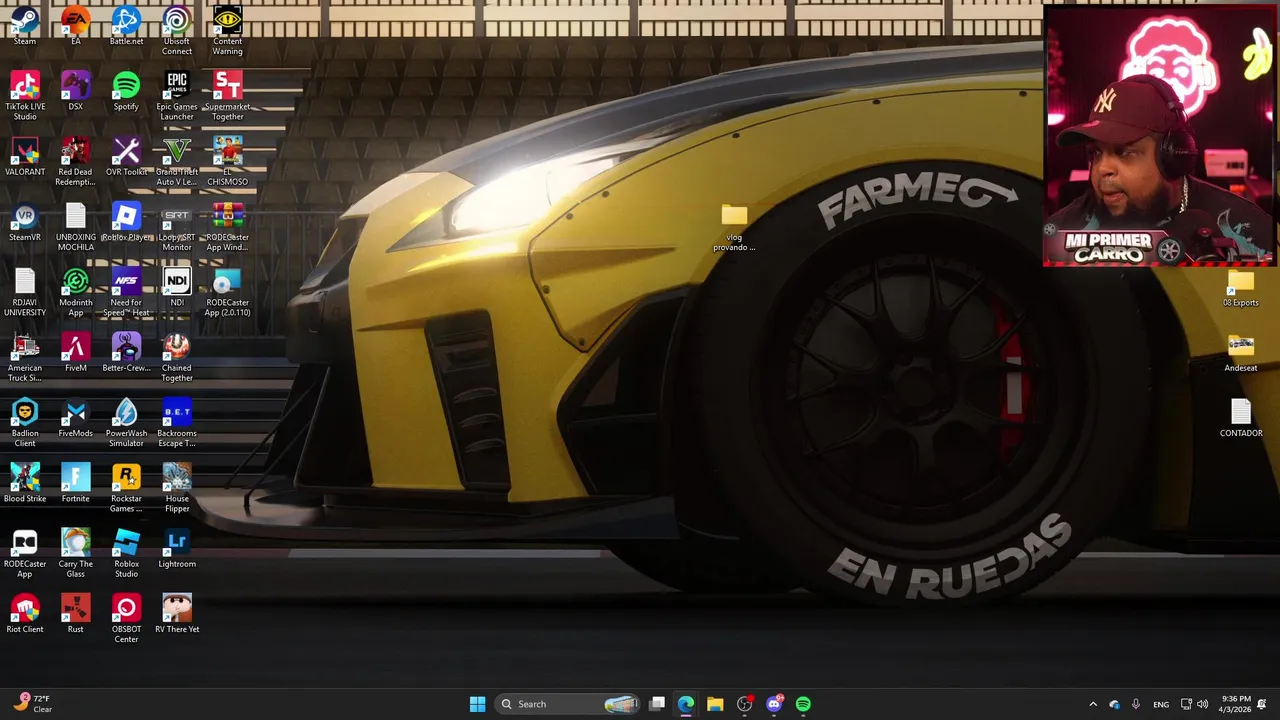This screenshot has height=720, width=1280.
Task: Launch the Fortnite desktop icon
Action: 75,483
